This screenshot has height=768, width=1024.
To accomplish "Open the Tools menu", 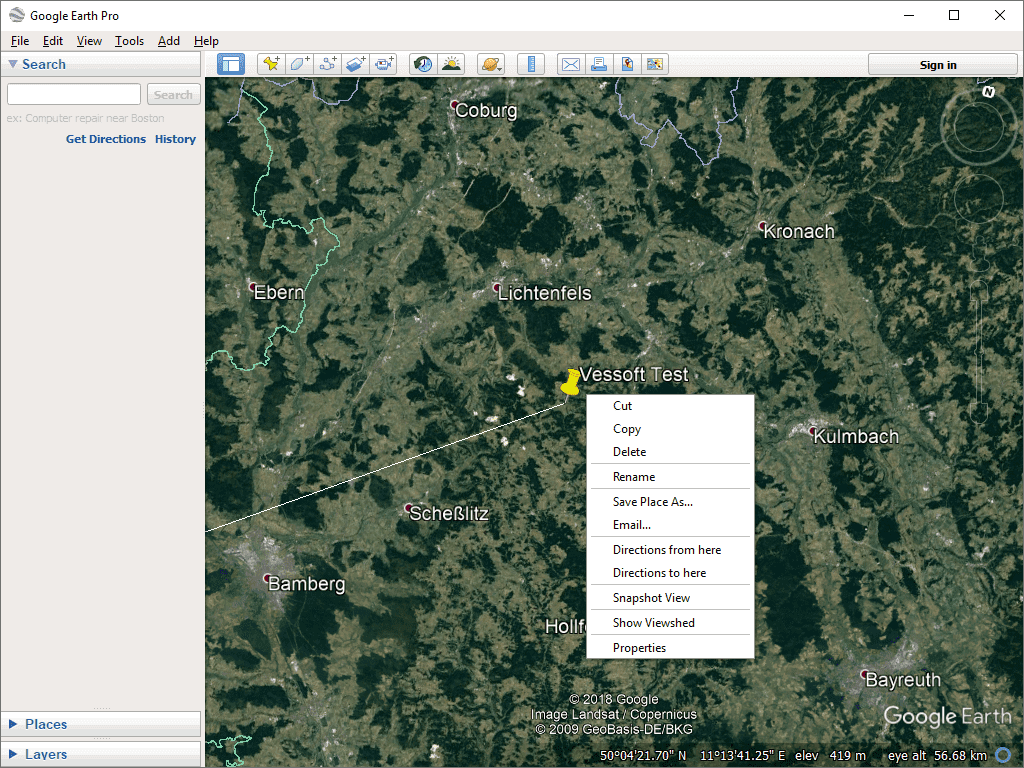I will [x=129, y=41].
